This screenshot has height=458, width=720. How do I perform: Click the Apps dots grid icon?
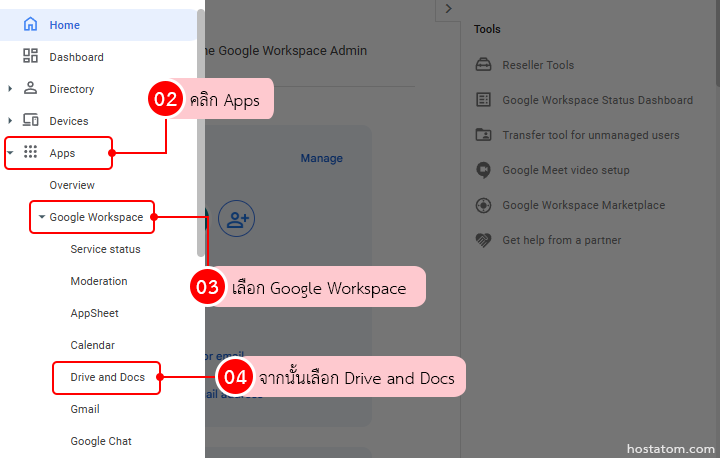tap(30, 152)
